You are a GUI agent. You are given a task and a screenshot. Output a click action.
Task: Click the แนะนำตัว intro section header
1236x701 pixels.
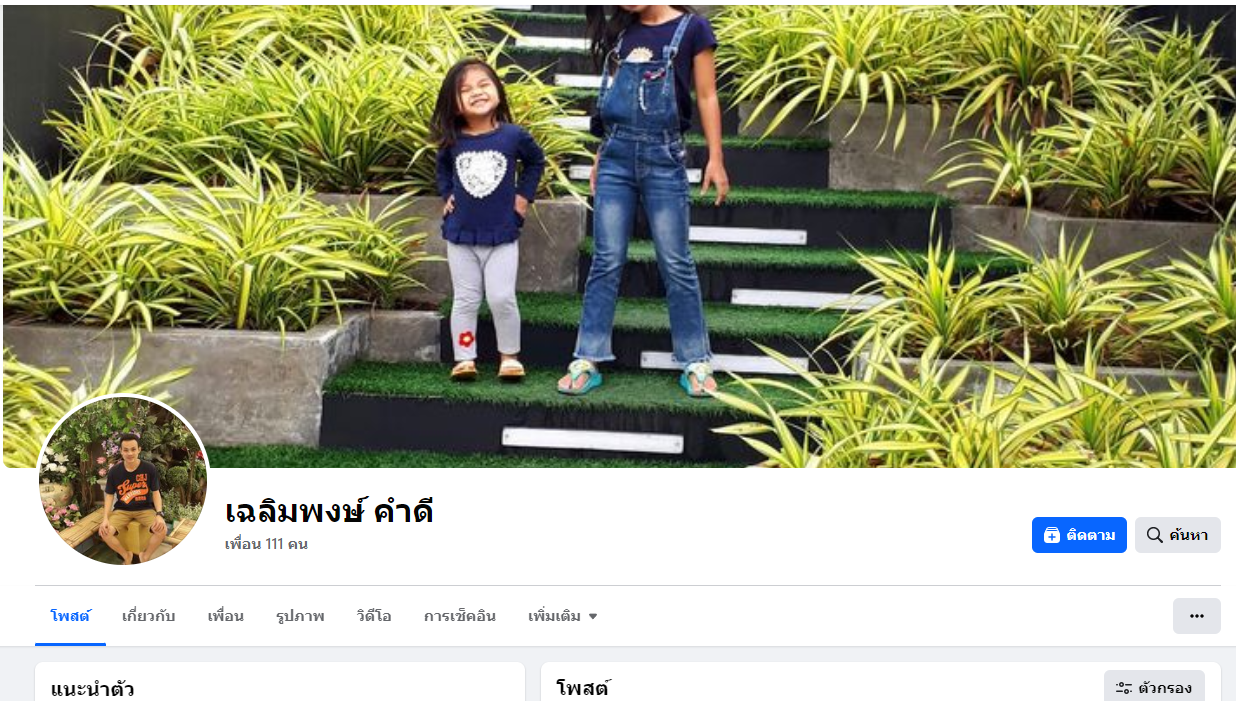point(92,689)
